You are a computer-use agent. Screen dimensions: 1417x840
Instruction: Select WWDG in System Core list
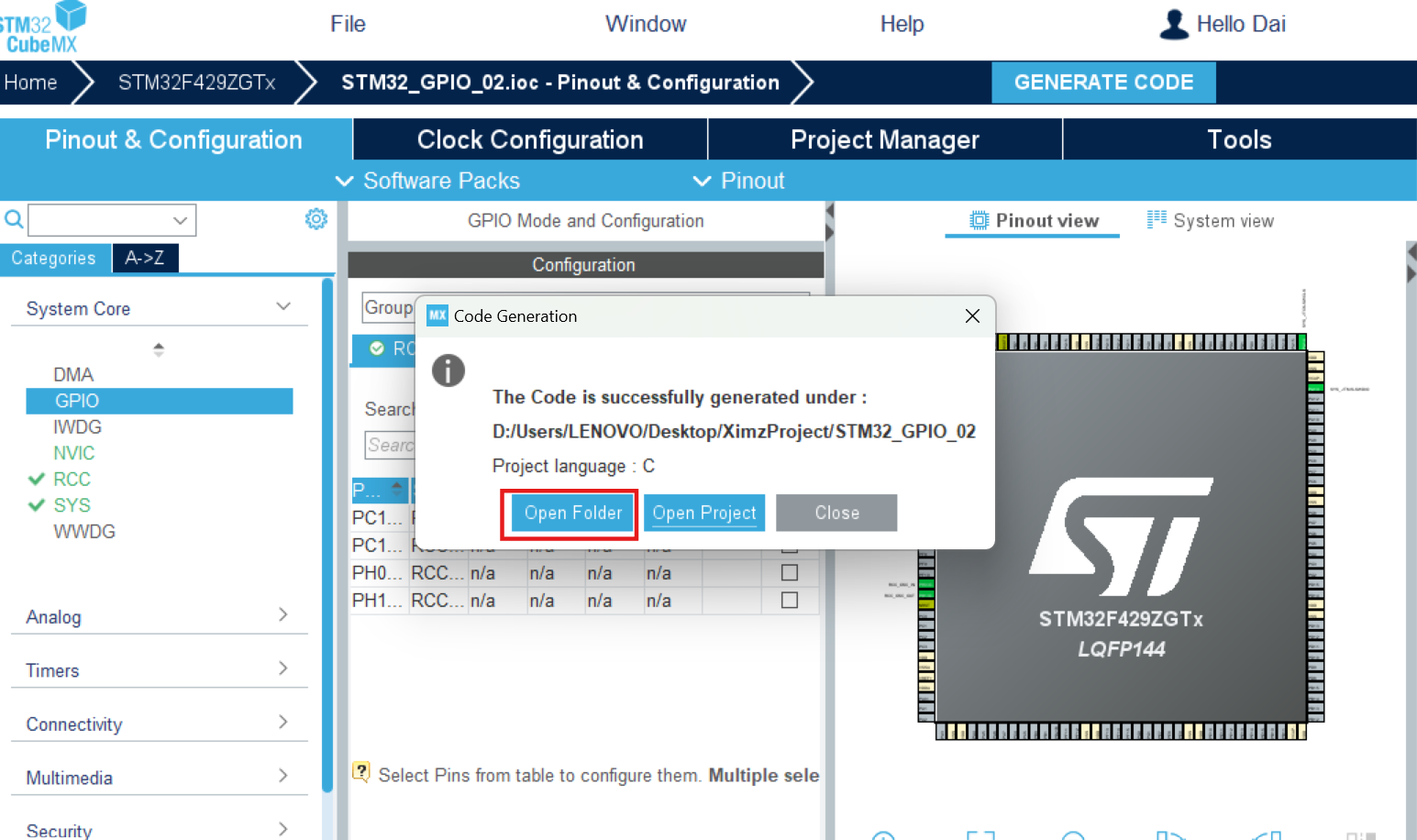84,531
